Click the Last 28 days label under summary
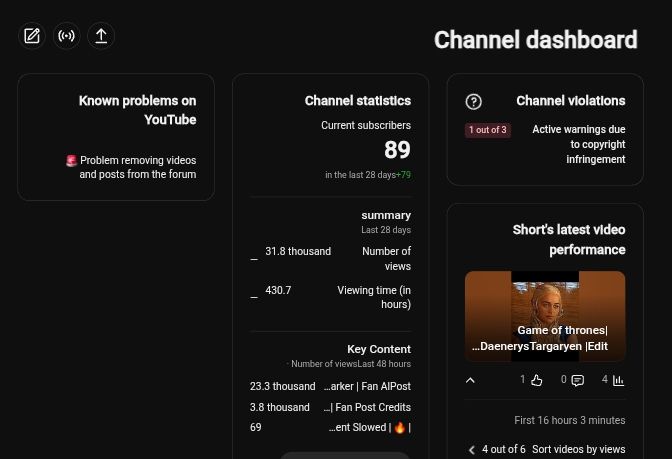 tap(386, 230)
